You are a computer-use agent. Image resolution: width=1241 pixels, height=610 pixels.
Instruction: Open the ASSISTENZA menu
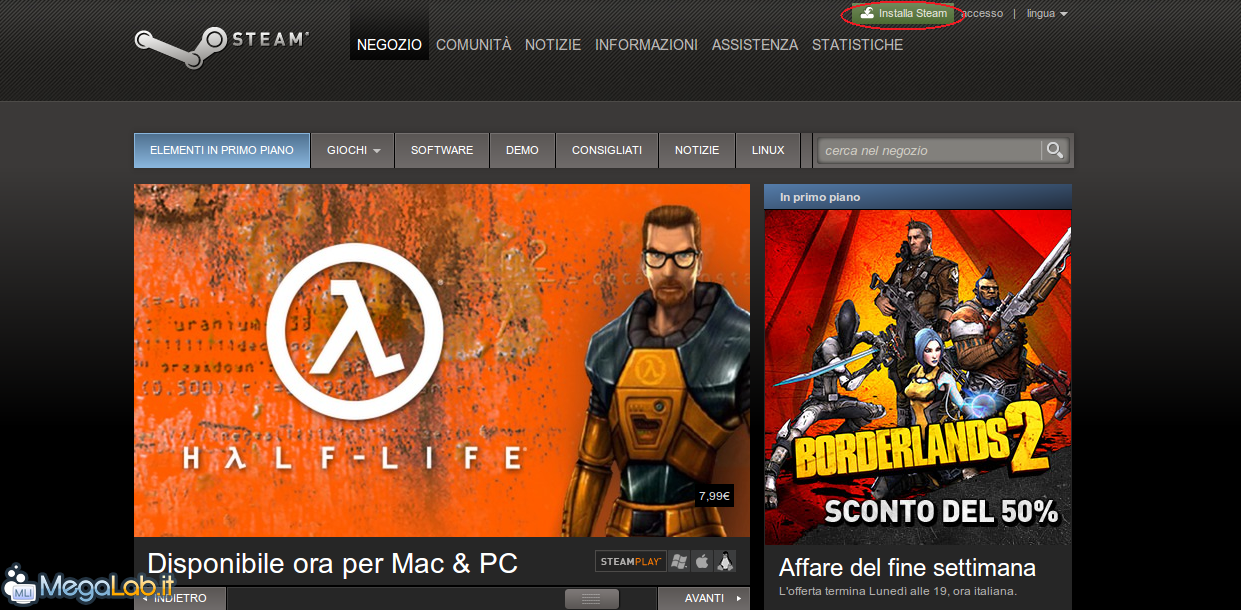pyautogui.click(x=755, y=45)
